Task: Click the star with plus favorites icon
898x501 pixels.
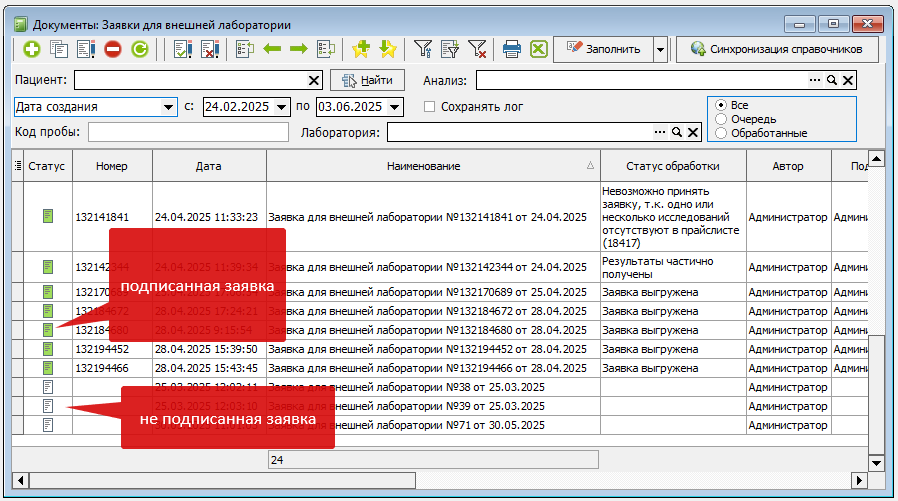Action: 361,48
